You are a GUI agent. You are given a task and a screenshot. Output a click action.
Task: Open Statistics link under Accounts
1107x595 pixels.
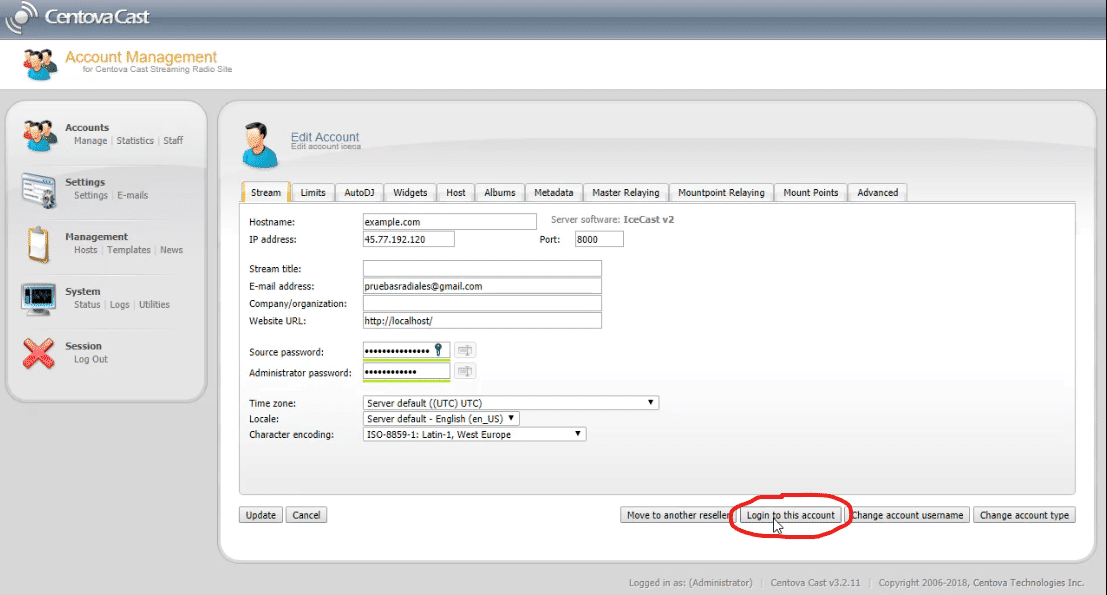pos(135,140)
